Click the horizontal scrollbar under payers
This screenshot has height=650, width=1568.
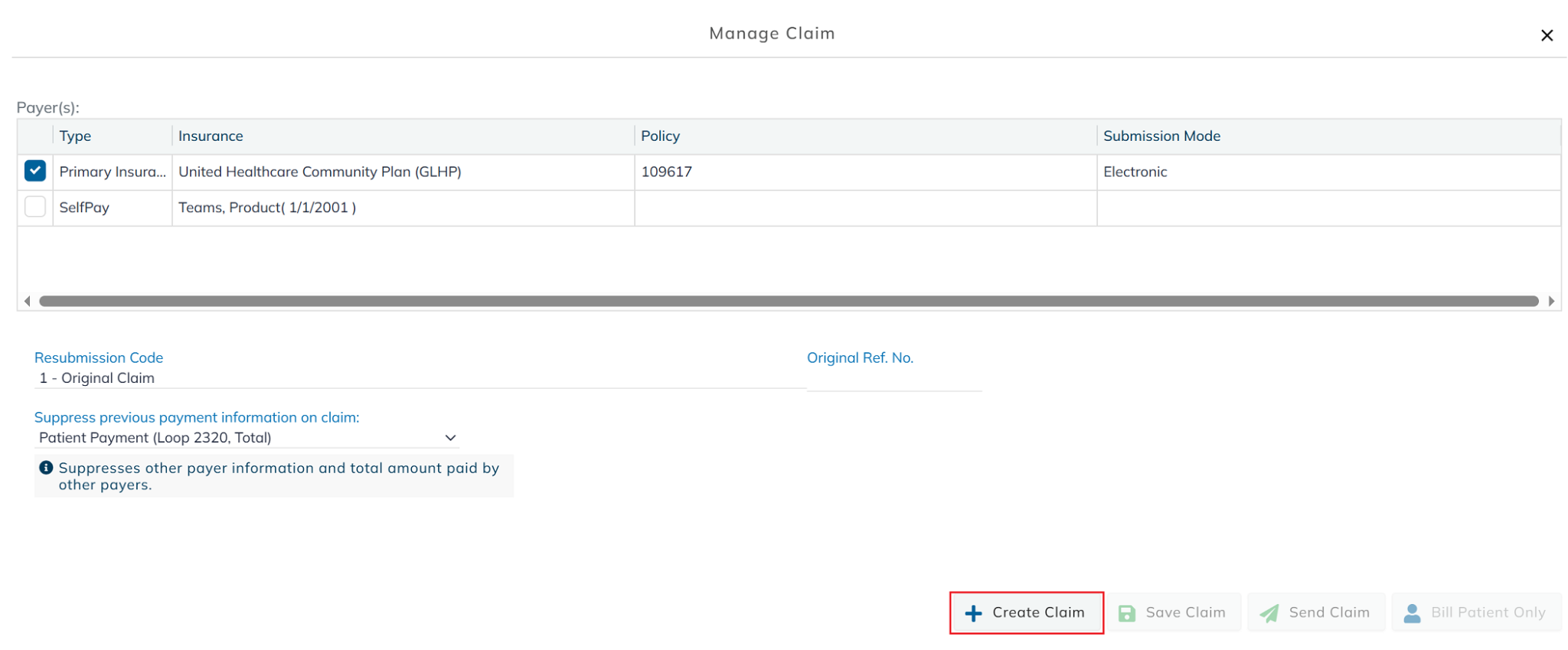789,302
